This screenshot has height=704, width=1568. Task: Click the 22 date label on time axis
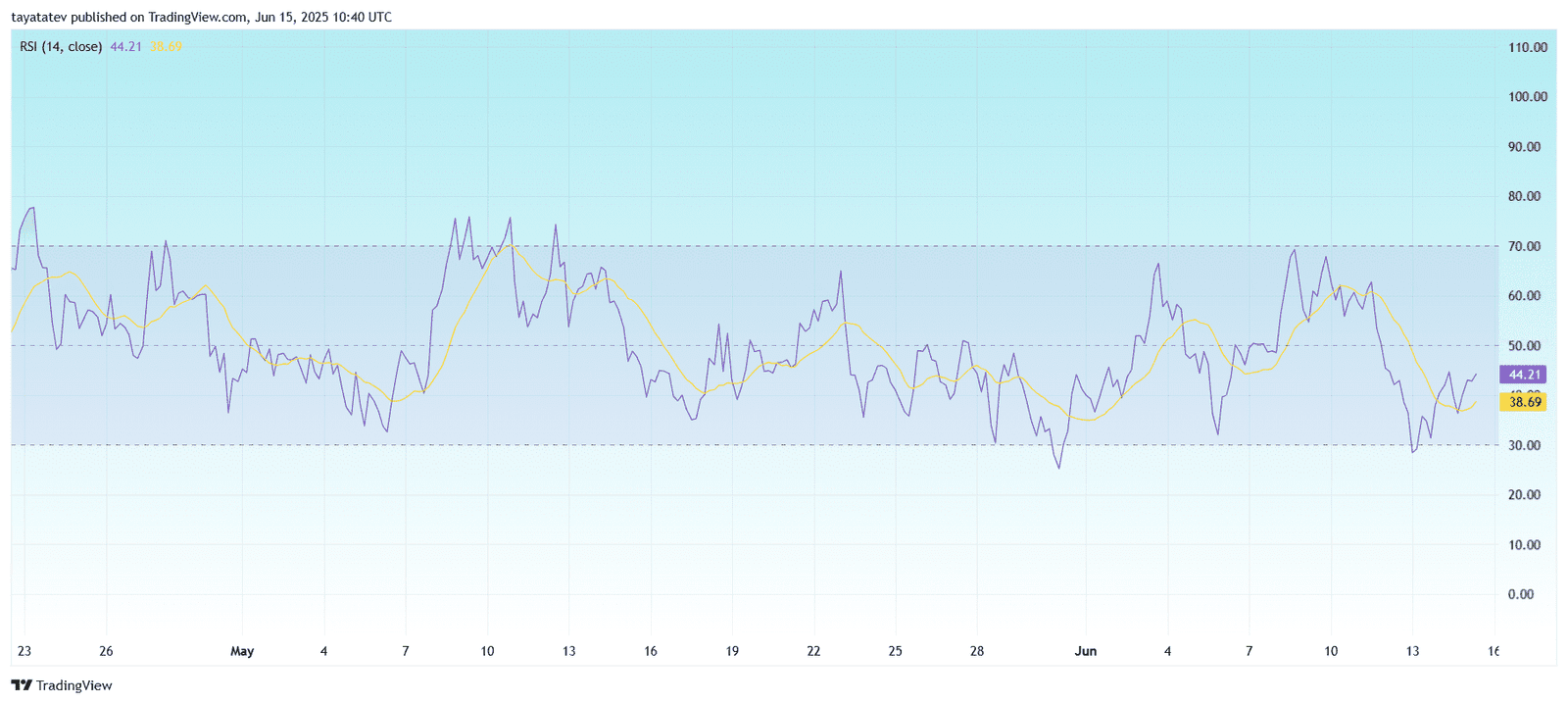pos(813,651)
